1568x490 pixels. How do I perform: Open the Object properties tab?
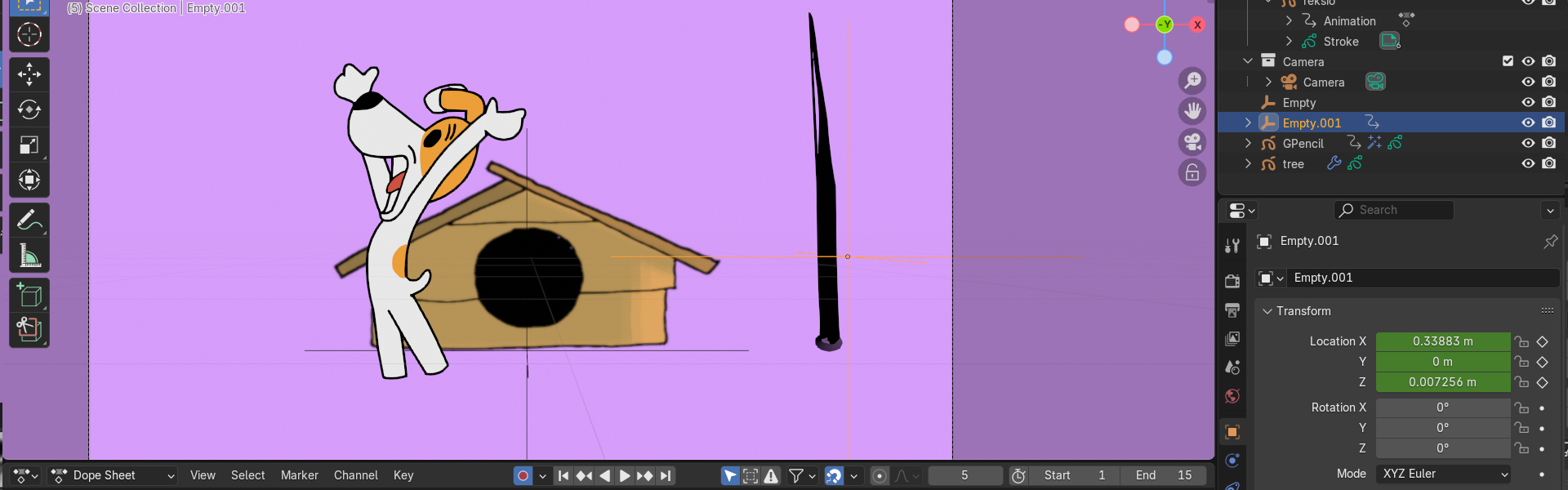1232,431
